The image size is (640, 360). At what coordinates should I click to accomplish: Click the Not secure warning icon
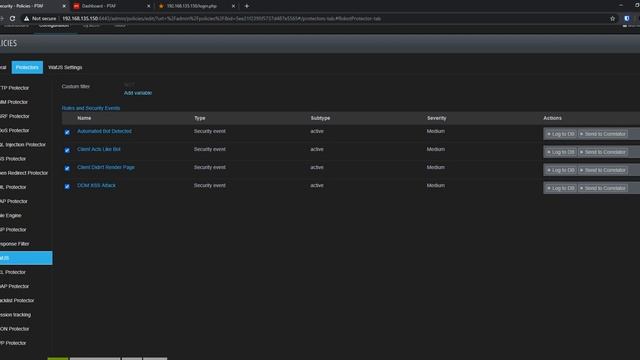pyautogui.click(x=27, y=18)
